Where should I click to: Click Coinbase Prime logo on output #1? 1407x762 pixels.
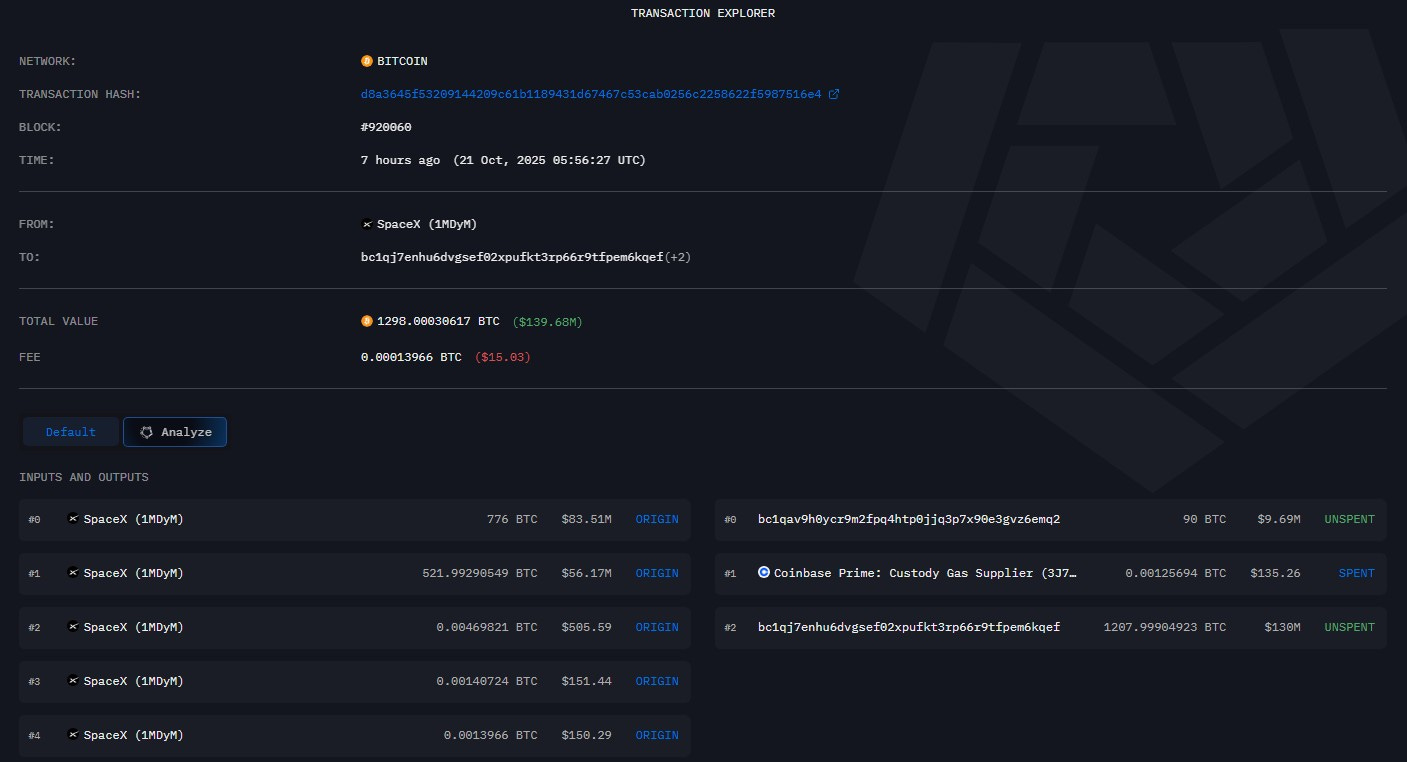[x=764, y=573]
